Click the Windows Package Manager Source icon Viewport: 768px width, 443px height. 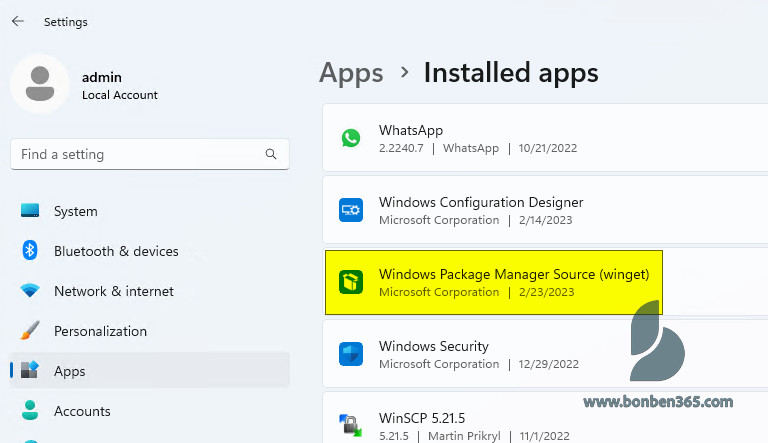tap(351, 282)
